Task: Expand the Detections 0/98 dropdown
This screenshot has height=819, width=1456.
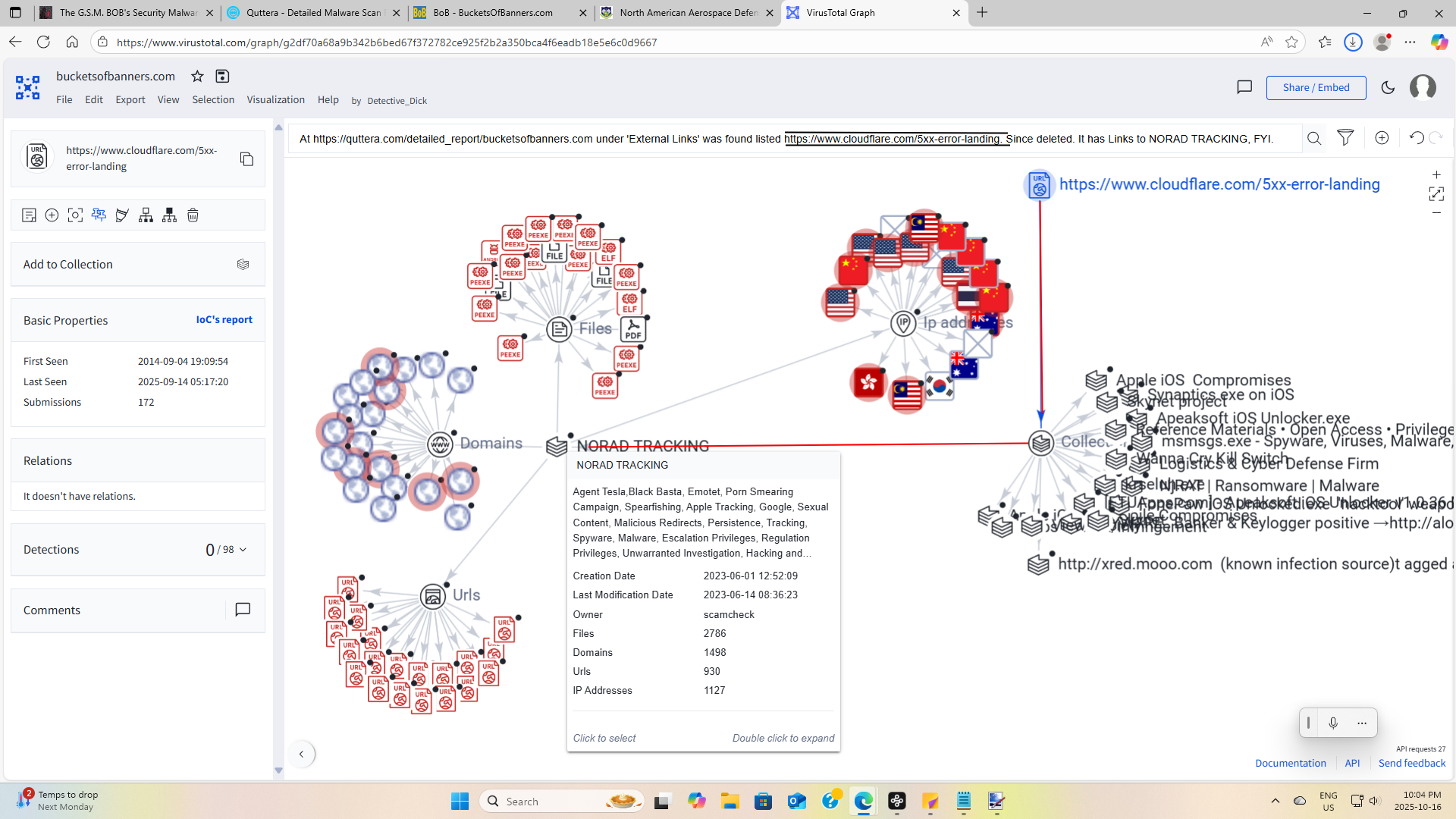Action: (243, 550)
